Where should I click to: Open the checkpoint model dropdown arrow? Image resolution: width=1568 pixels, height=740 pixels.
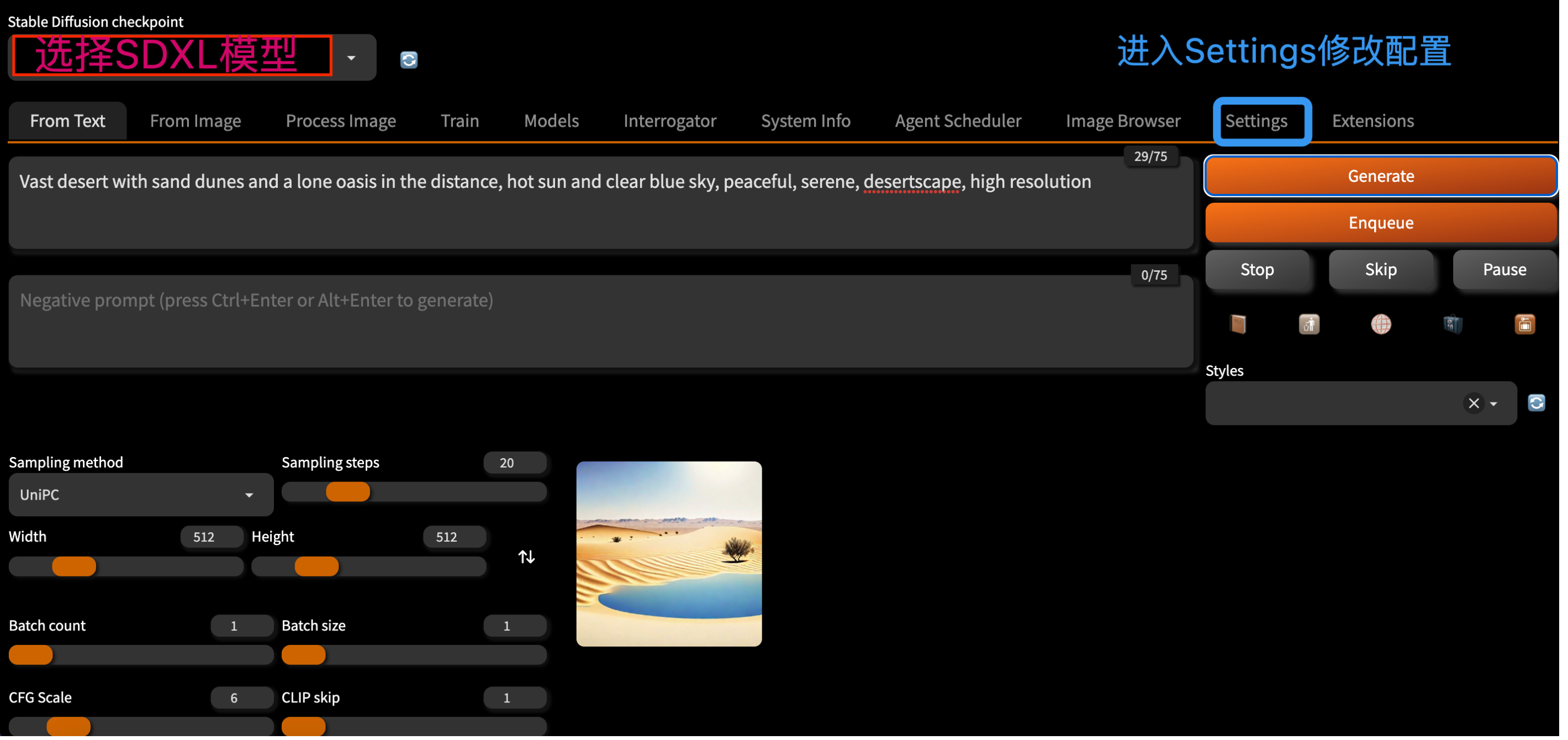(x=351, y=58)
